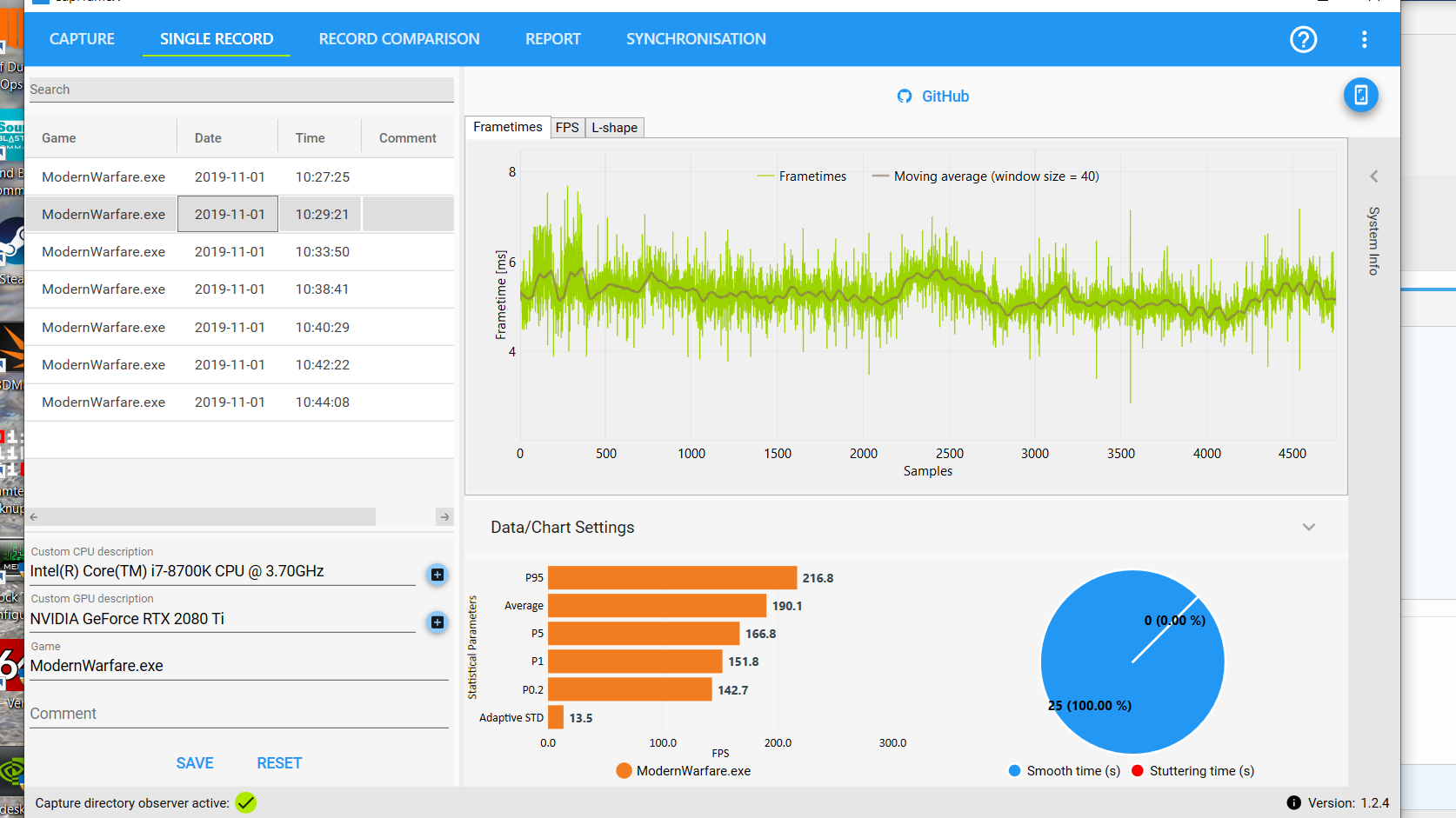Screen dimensions: 1456x818
Task: Select the SINGLE RECORD tab
Action: (x=217, y=39)
